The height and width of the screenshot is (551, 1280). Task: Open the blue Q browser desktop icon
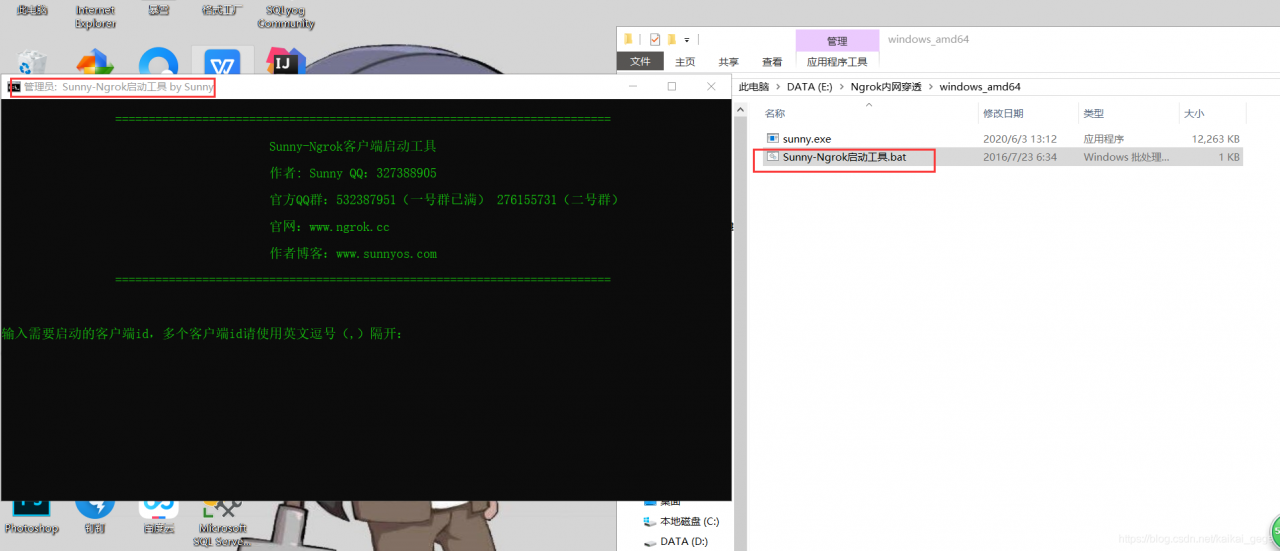[x=158, y=62]
